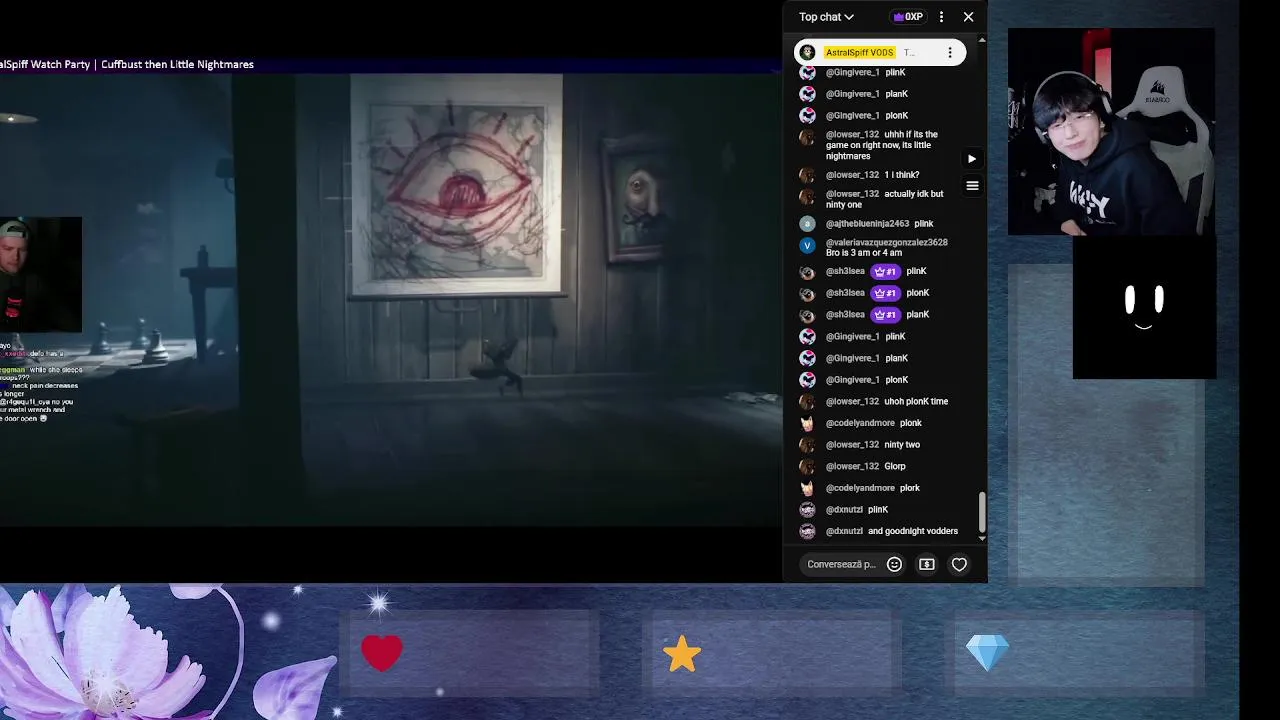
Task: Click username @valeriavazquezgonzalez3628
Action: (887, 242)
